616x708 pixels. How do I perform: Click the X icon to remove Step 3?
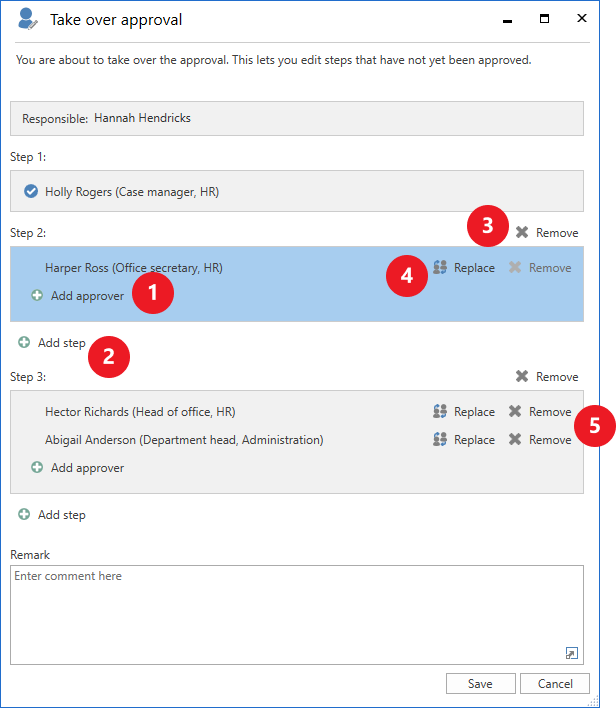(522, 377)
